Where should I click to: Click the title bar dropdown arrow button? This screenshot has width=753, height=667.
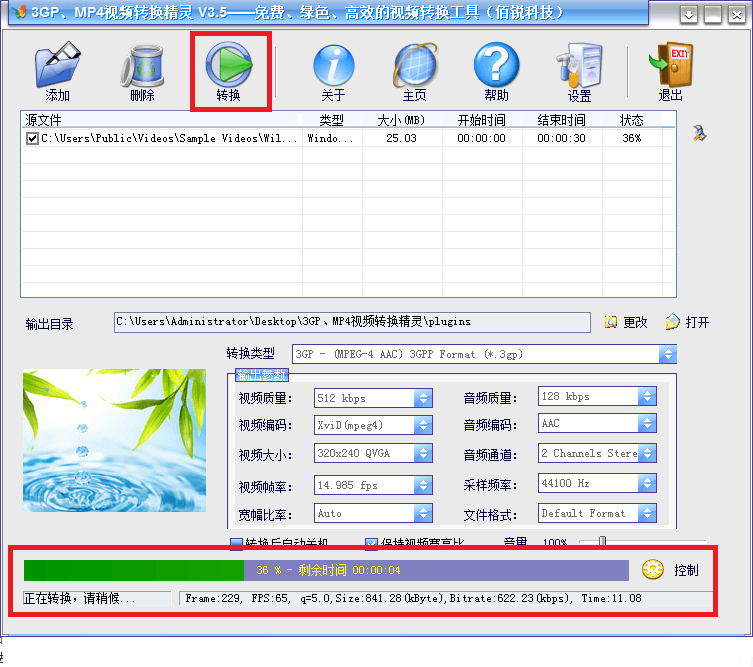pyautogui.click(x=689, y=15)
